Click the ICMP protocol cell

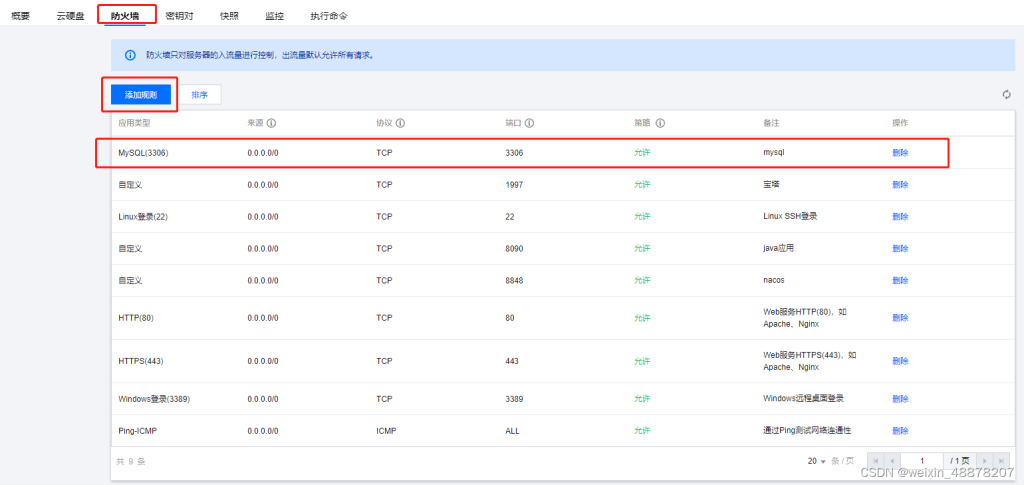(x=387, y=431)
